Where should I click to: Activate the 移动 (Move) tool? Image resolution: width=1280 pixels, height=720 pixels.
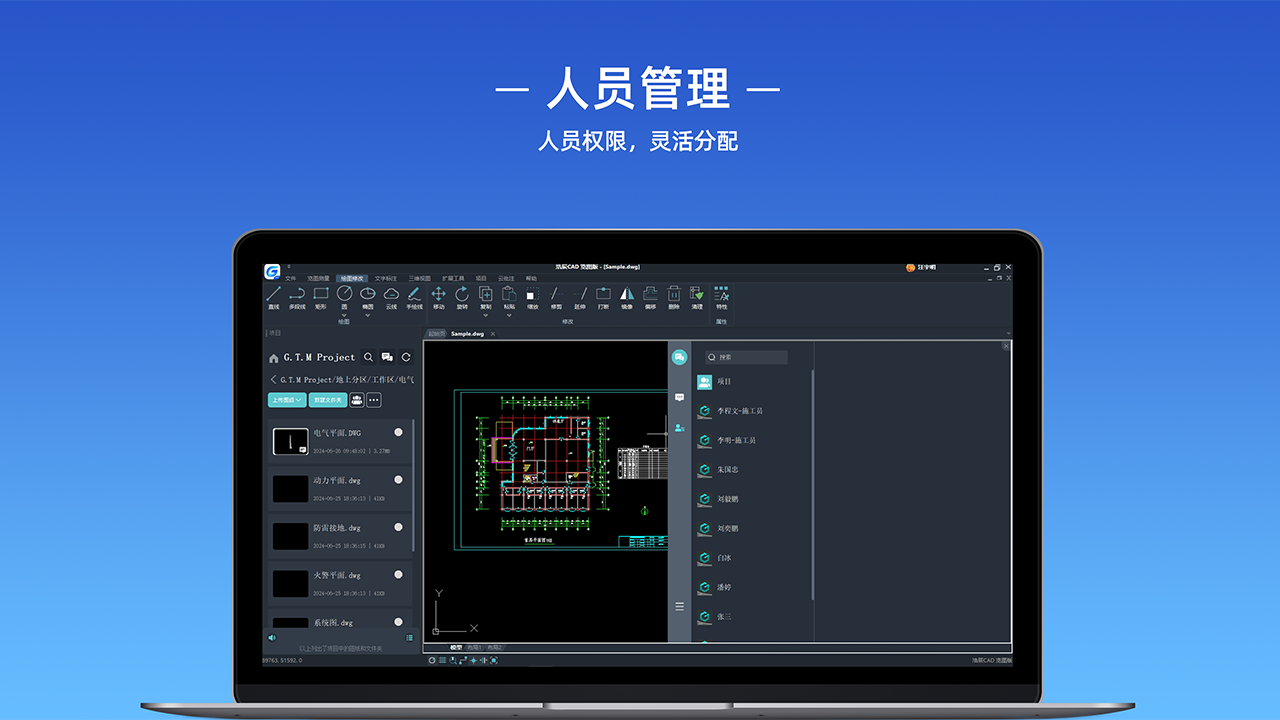(x=439, y=295)
